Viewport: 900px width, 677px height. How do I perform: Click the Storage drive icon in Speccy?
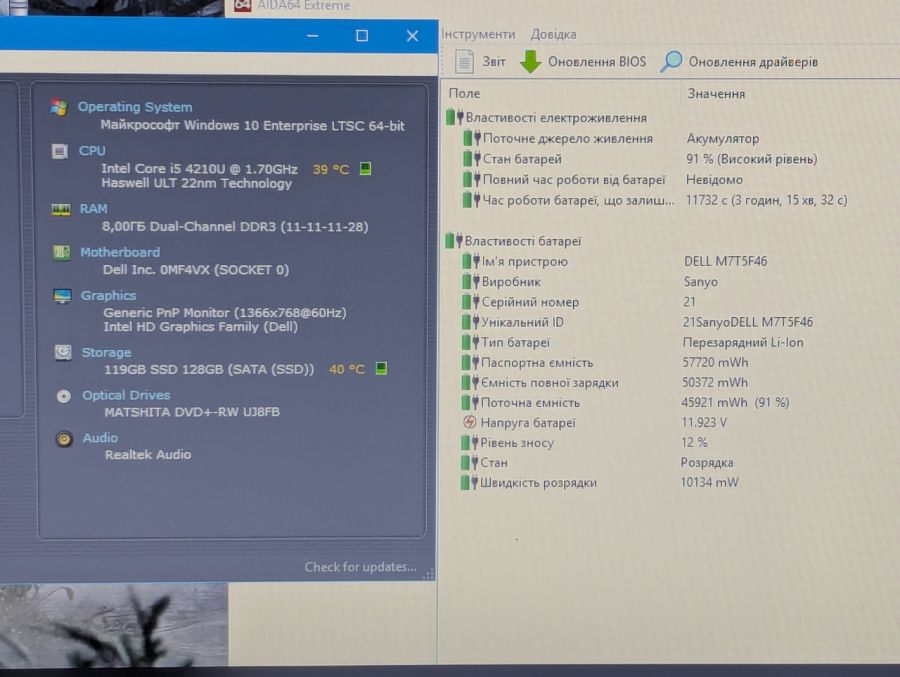(x=63, y=352)
